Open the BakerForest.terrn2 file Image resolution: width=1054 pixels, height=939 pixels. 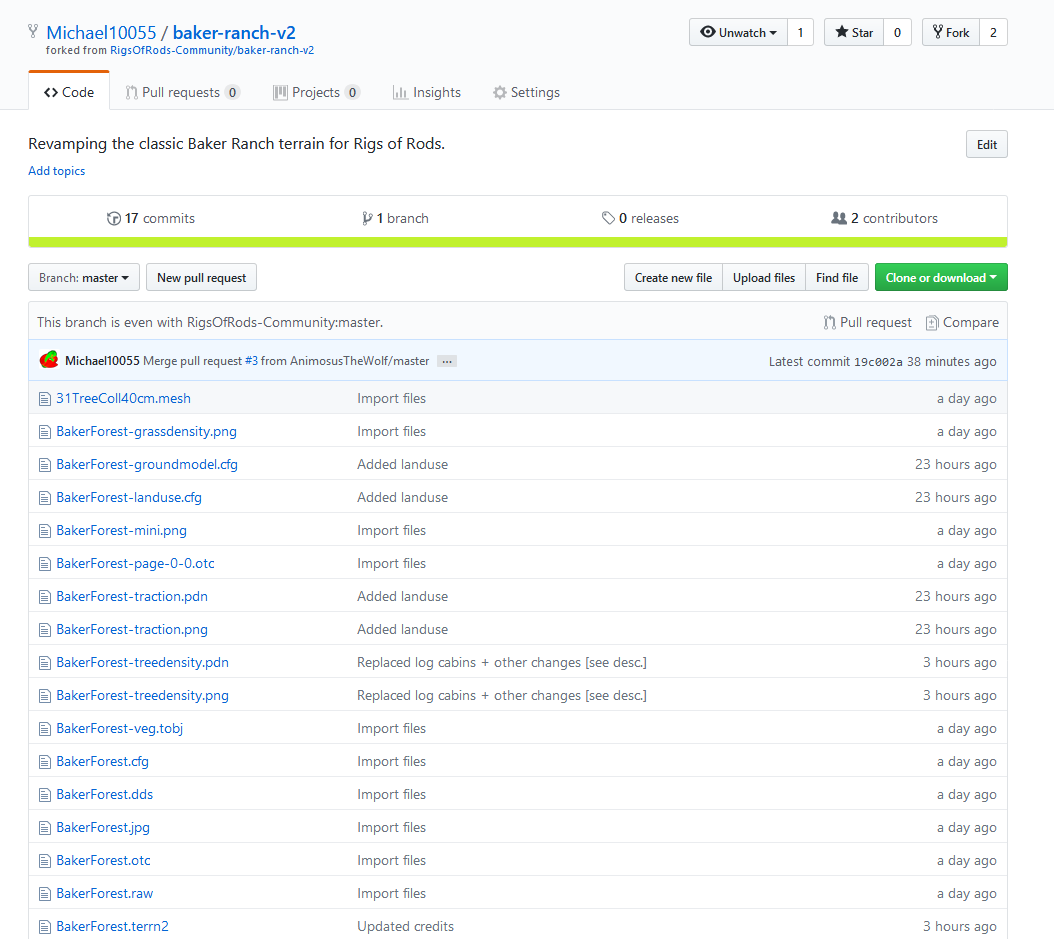[112, 926]
